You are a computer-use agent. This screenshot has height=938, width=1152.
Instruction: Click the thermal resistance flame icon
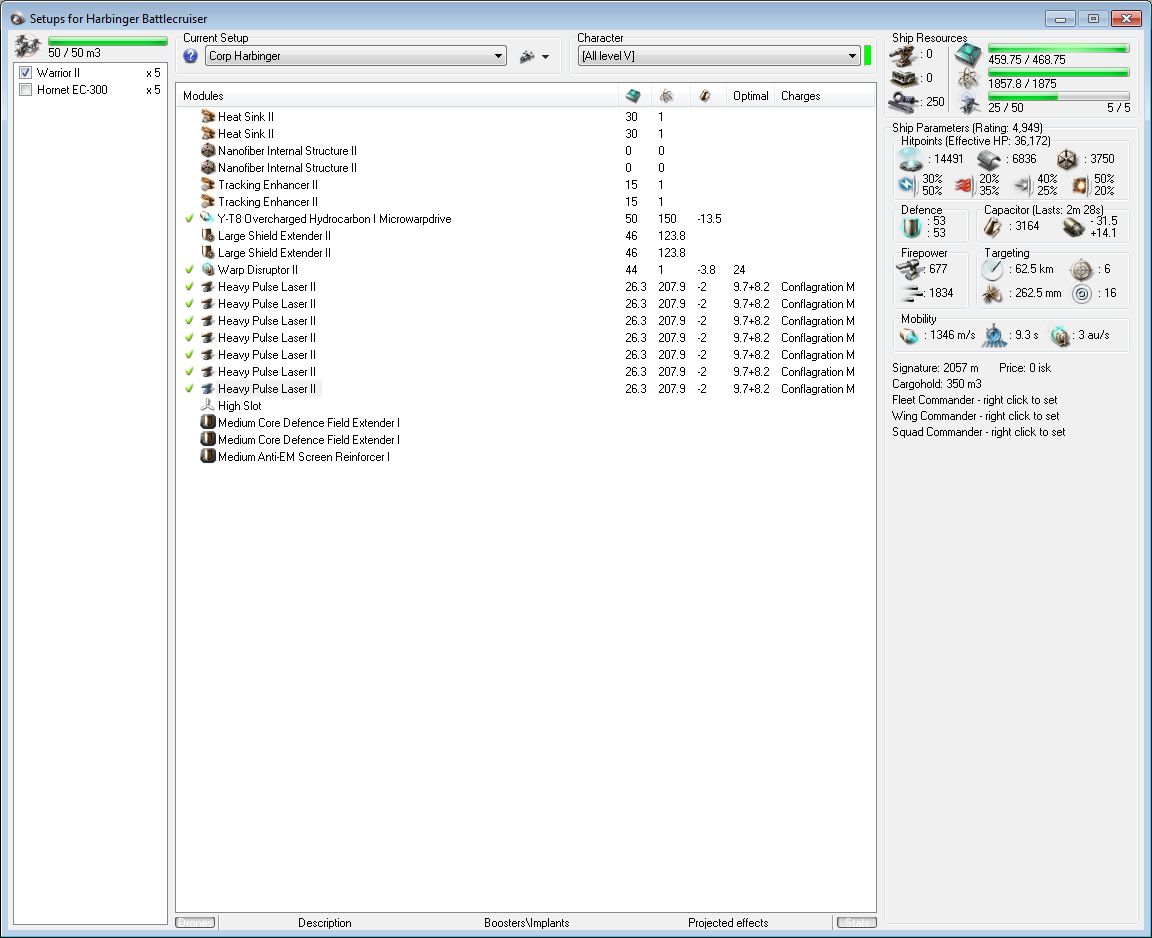pyautogui.click(x=963, y=185)
